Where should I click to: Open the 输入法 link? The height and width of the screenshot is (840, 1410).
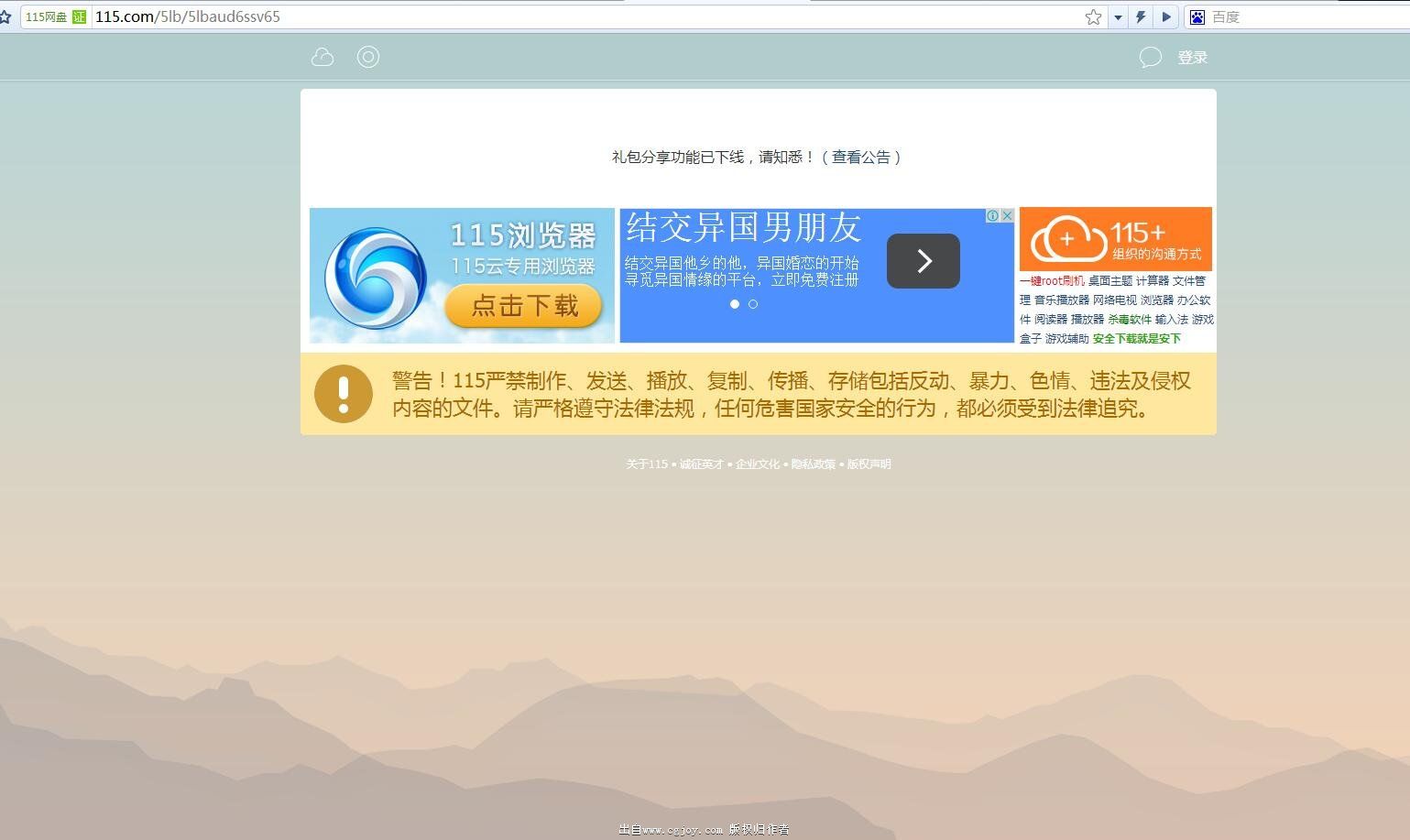tap(1172, 320)
